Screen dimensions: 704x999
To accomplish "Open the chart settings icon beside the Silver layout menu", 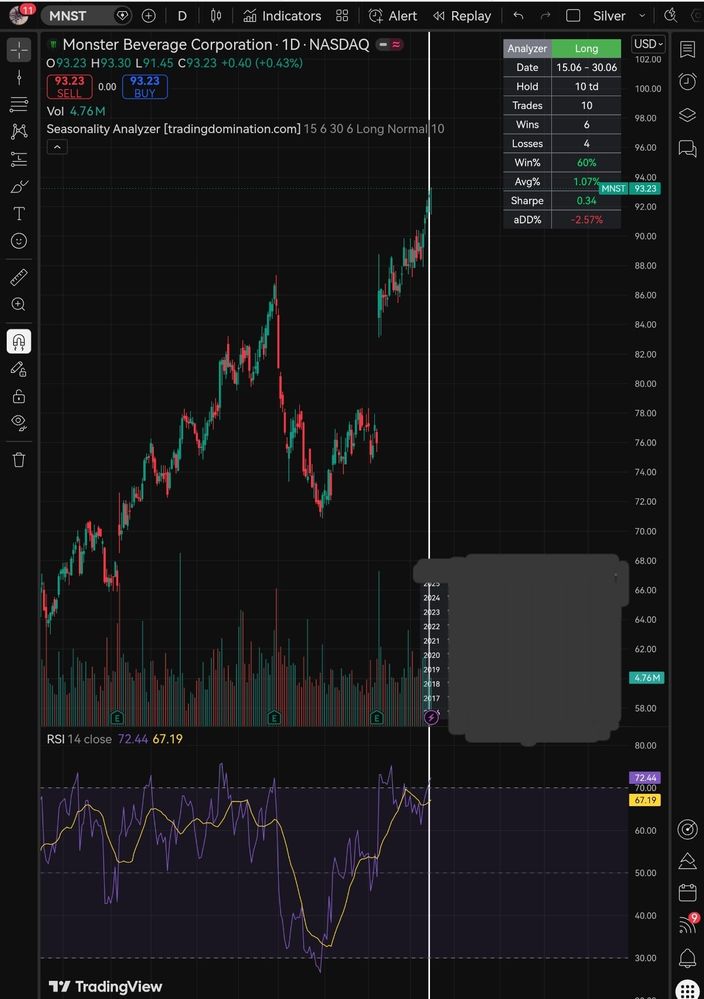I will (x=670, y=16).
